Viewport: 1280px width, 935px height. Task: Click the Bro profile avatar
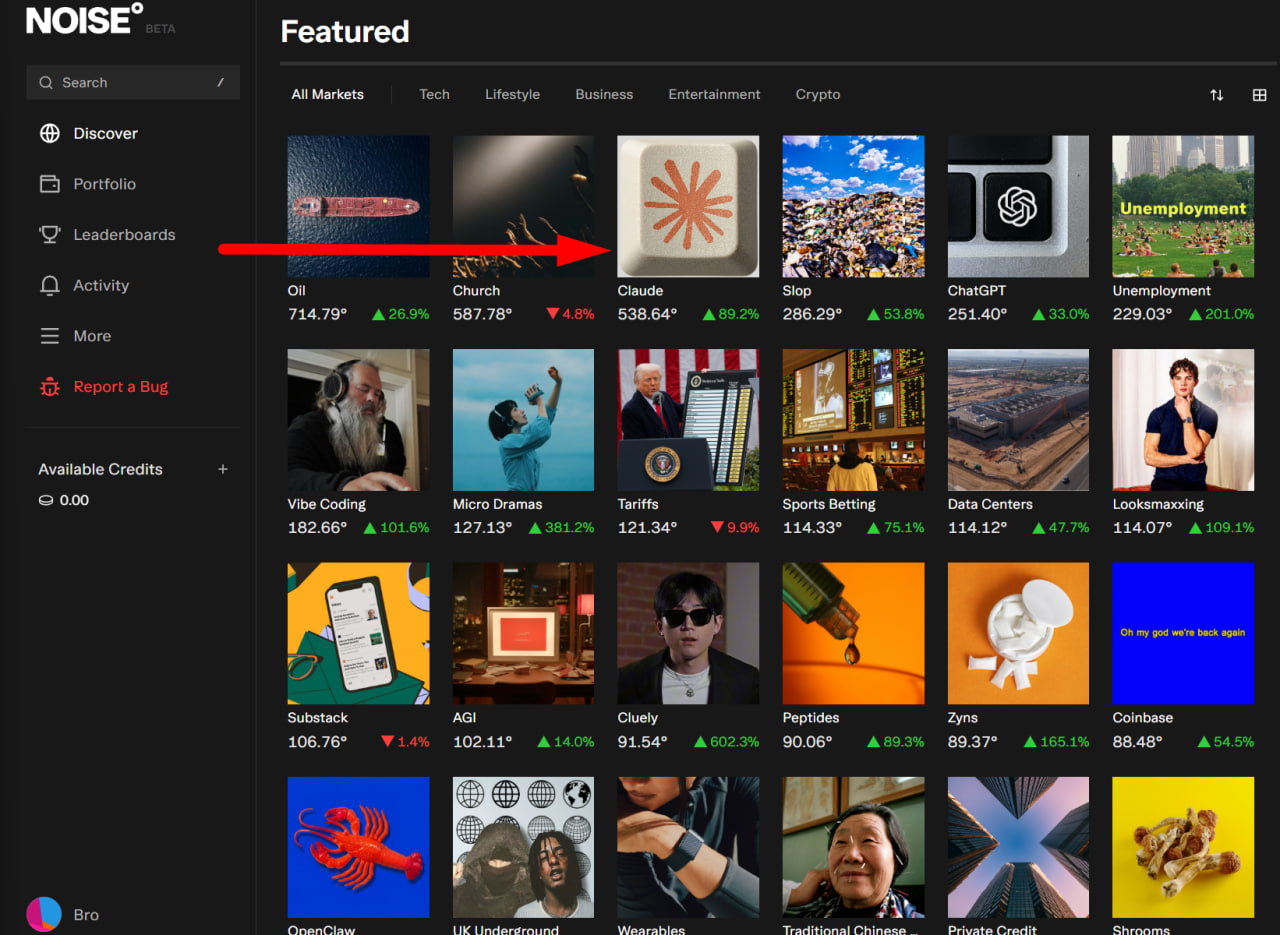(43, 914)
